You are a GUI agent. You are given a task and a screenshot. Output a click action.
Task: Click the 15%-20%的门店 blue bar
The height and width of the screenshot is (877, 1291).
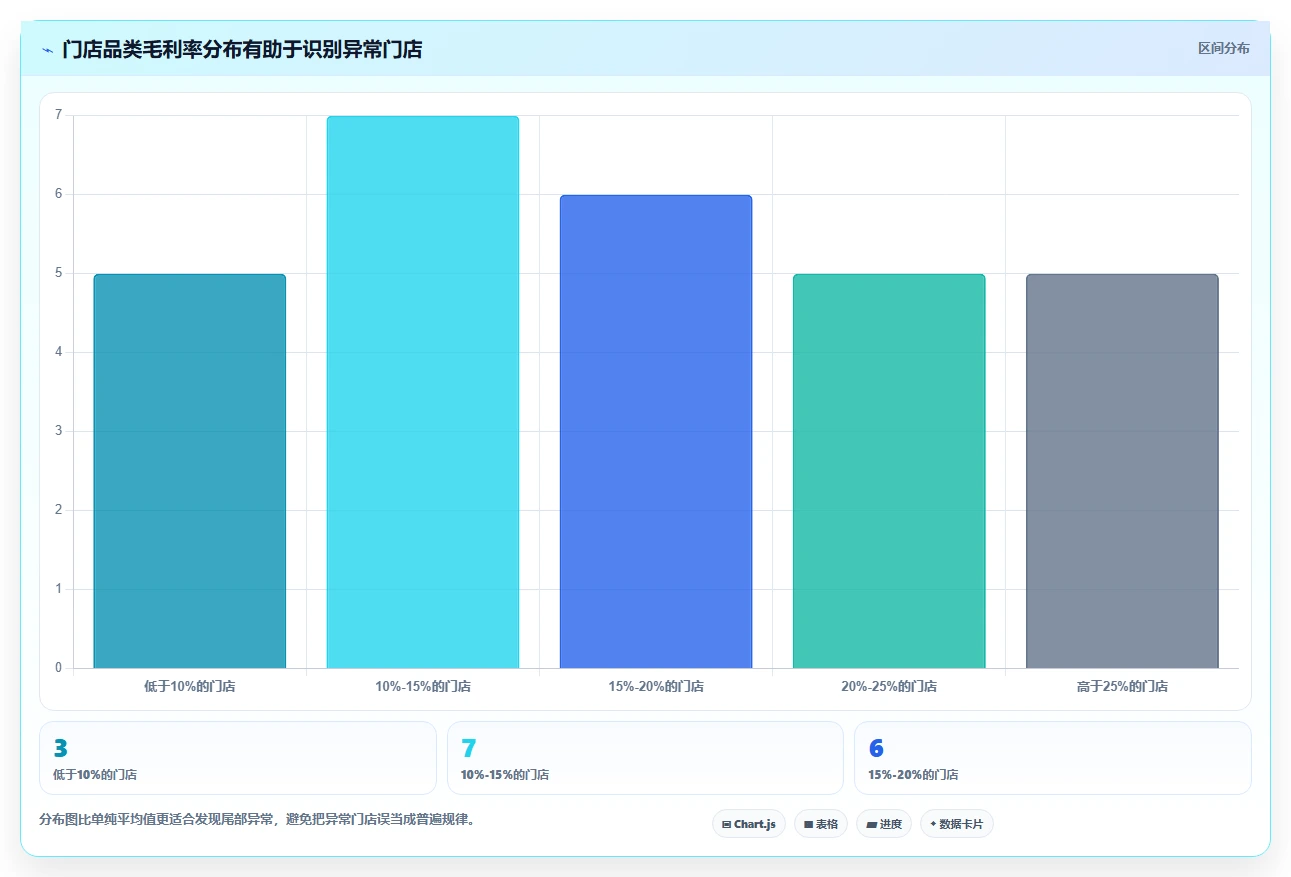click(x=656, y=431)
